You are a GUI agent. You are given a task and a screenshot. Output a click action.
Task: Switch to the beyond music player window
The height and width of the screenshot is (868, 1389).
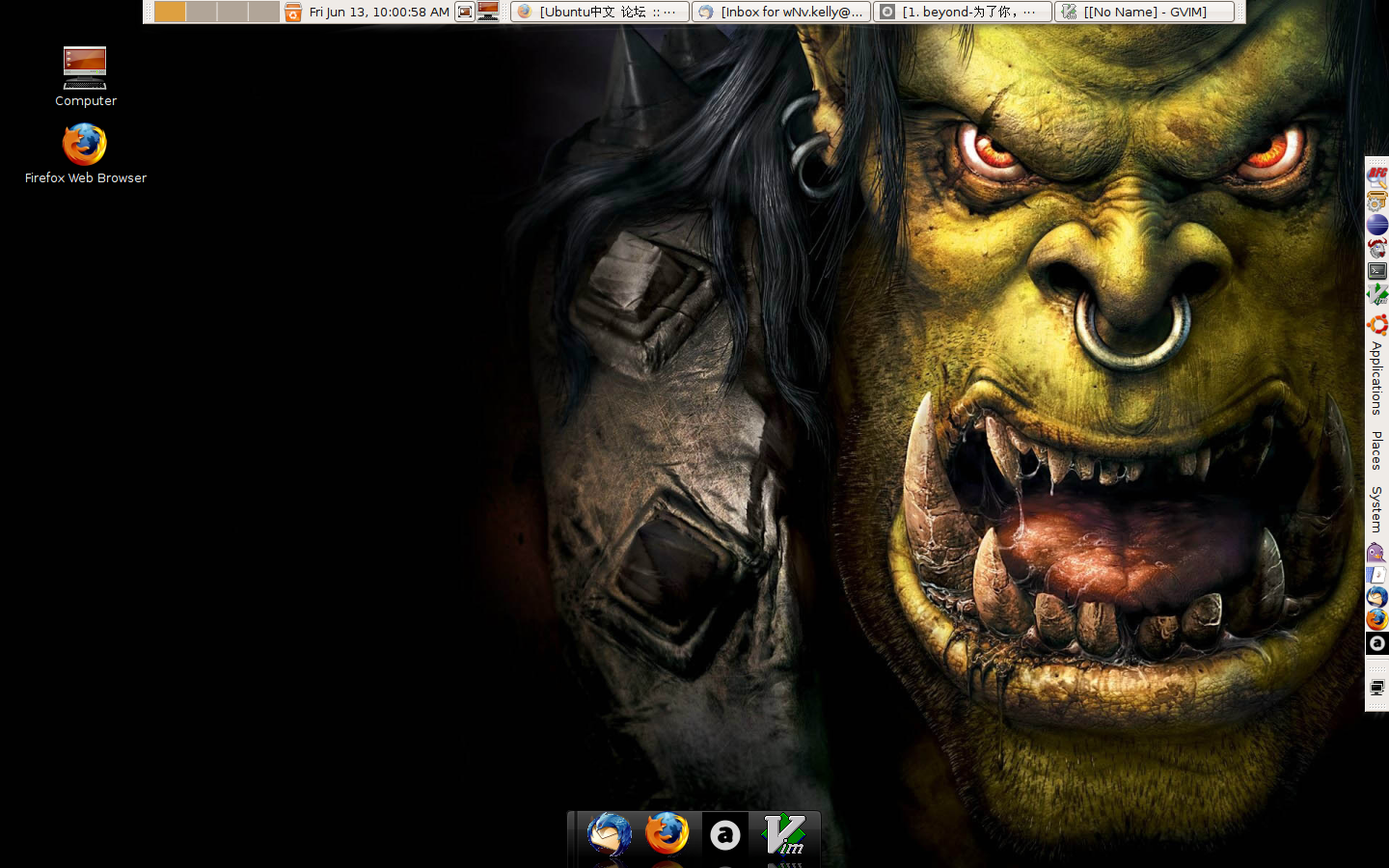tap(963, 12)
